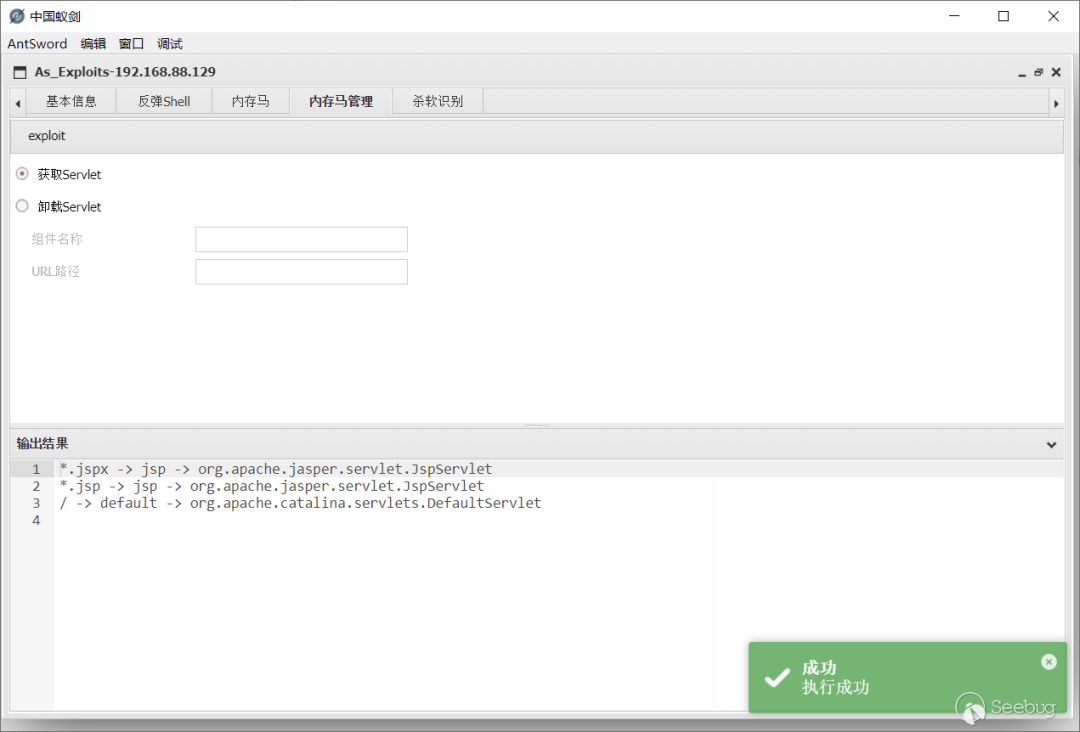The height and width of the screenshot is (732, 1080).
Task: Select 获取Servlet radio option
Action: coord(22,174)
